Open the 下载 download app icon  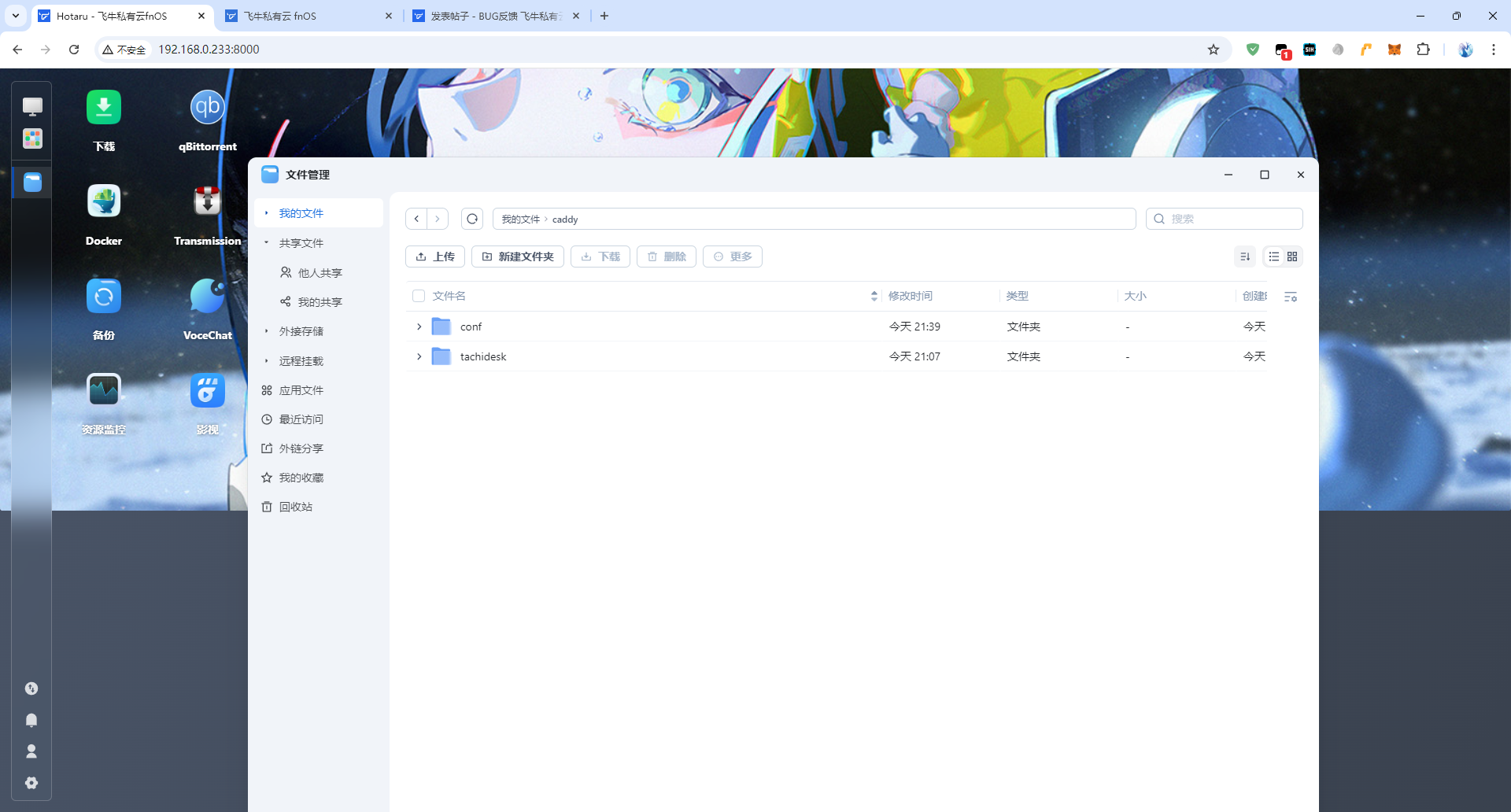tap(104, 107)
